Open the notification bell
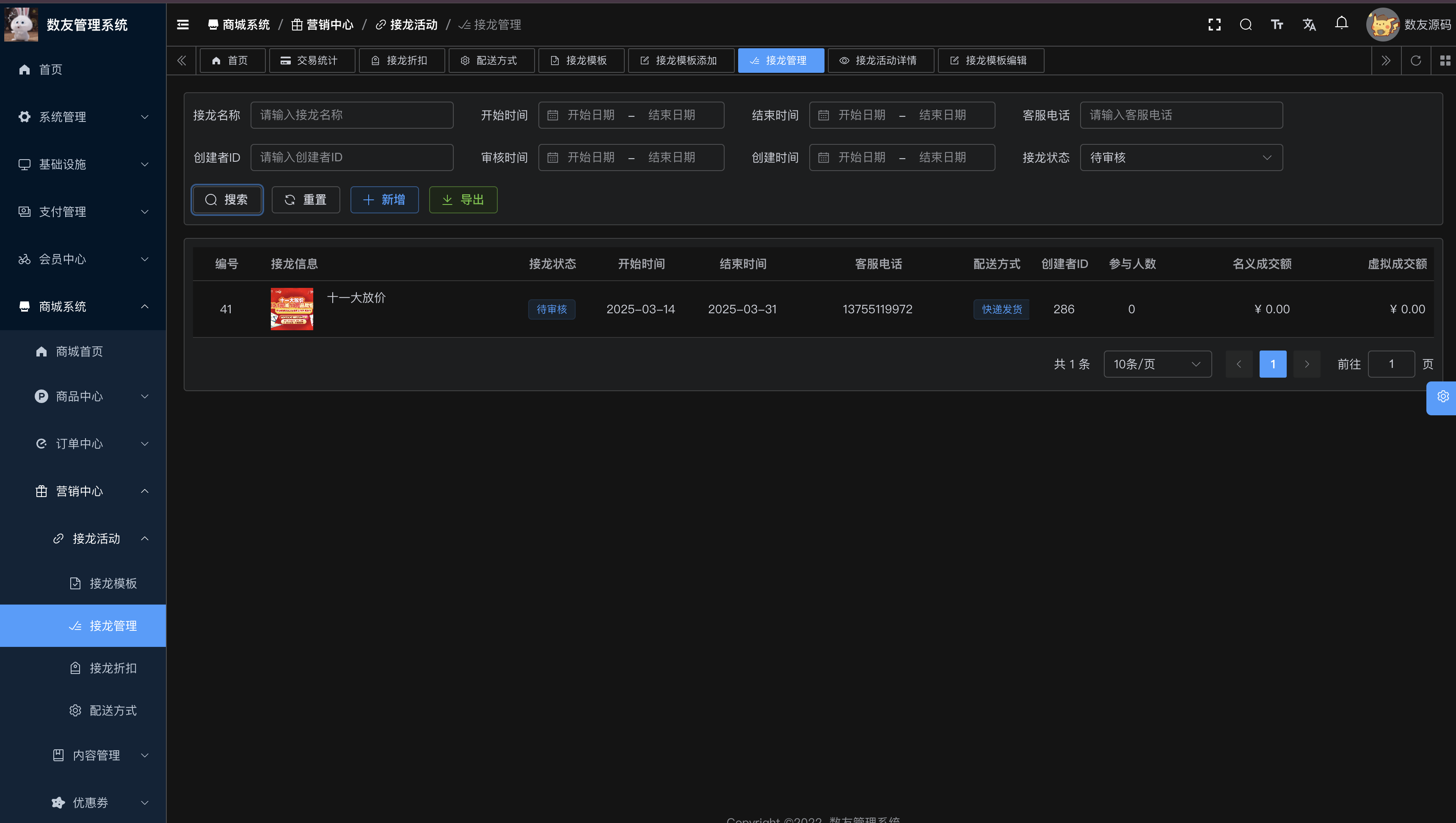Screen dimensions: 1456x823 [1341, 23]
